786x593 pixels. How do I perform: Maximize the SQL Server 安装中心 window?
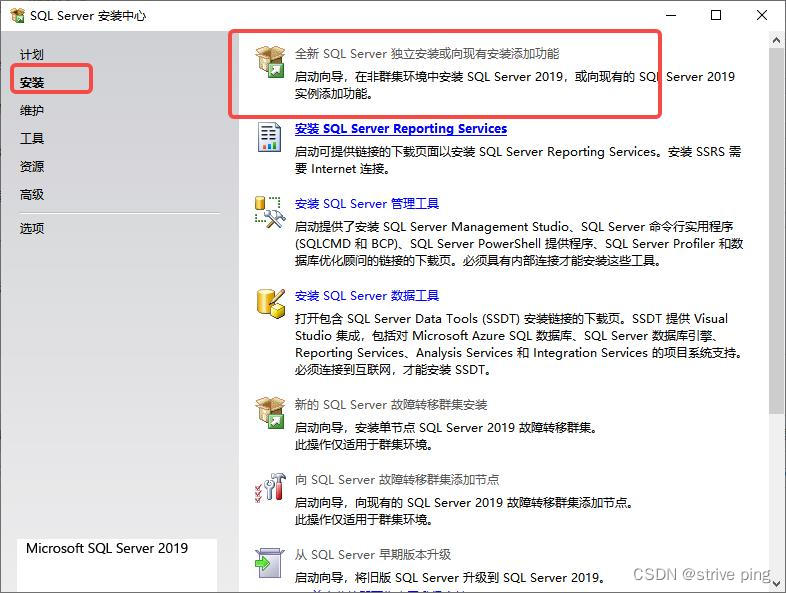(716, 16)
